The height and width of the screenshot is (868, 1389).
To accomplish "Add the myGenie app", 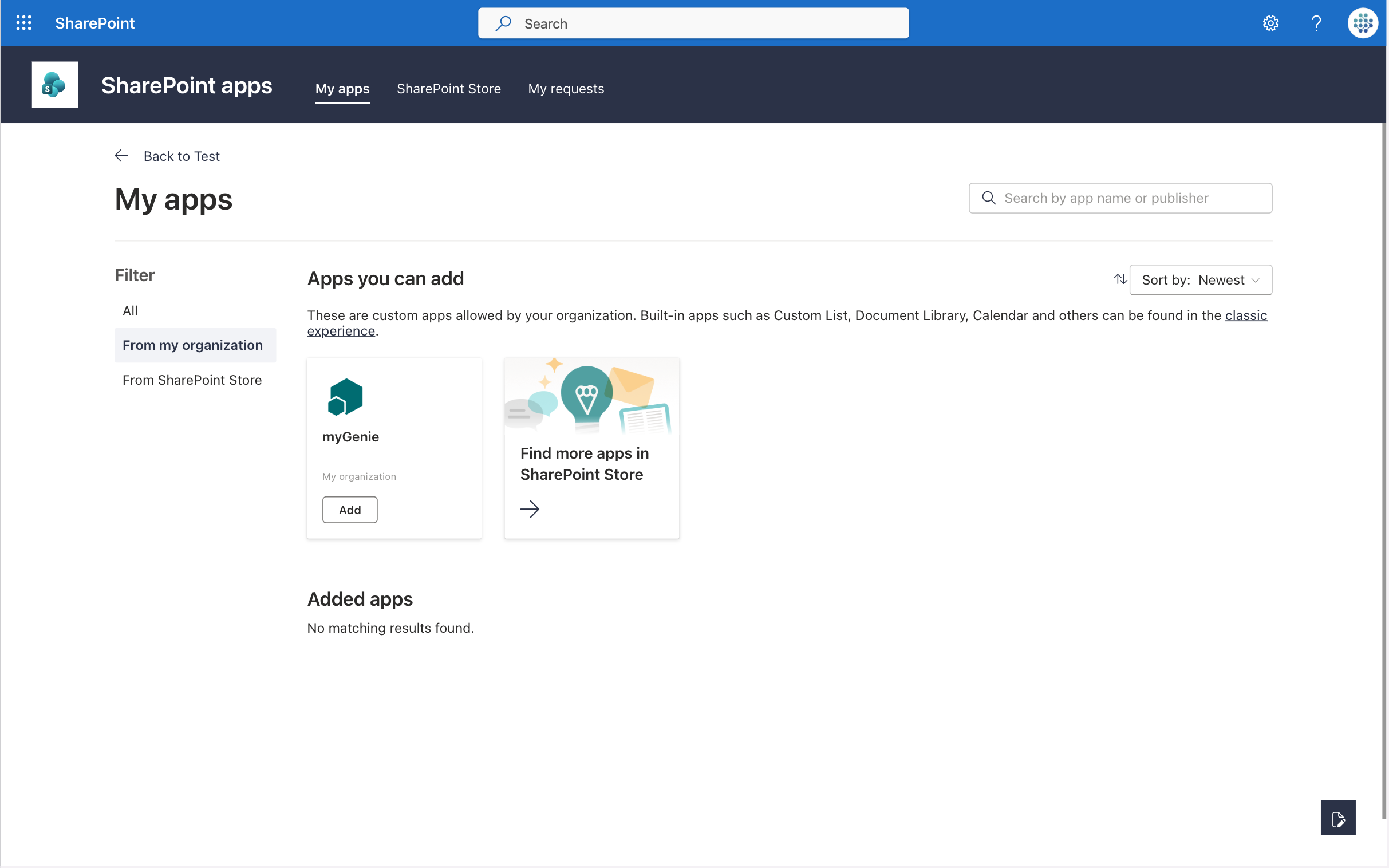I will coord(350,510).
